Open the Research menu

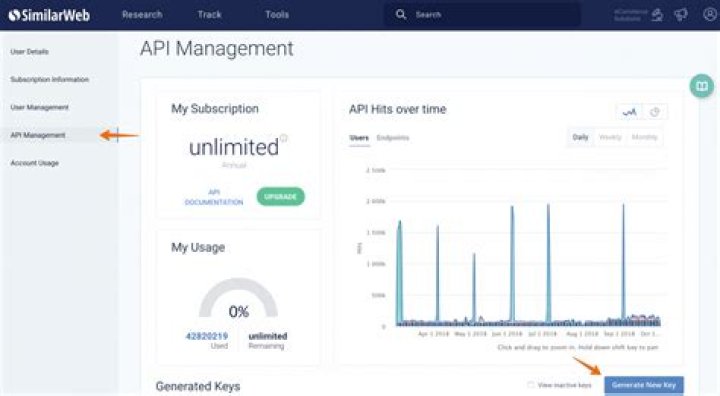(142, 14)
